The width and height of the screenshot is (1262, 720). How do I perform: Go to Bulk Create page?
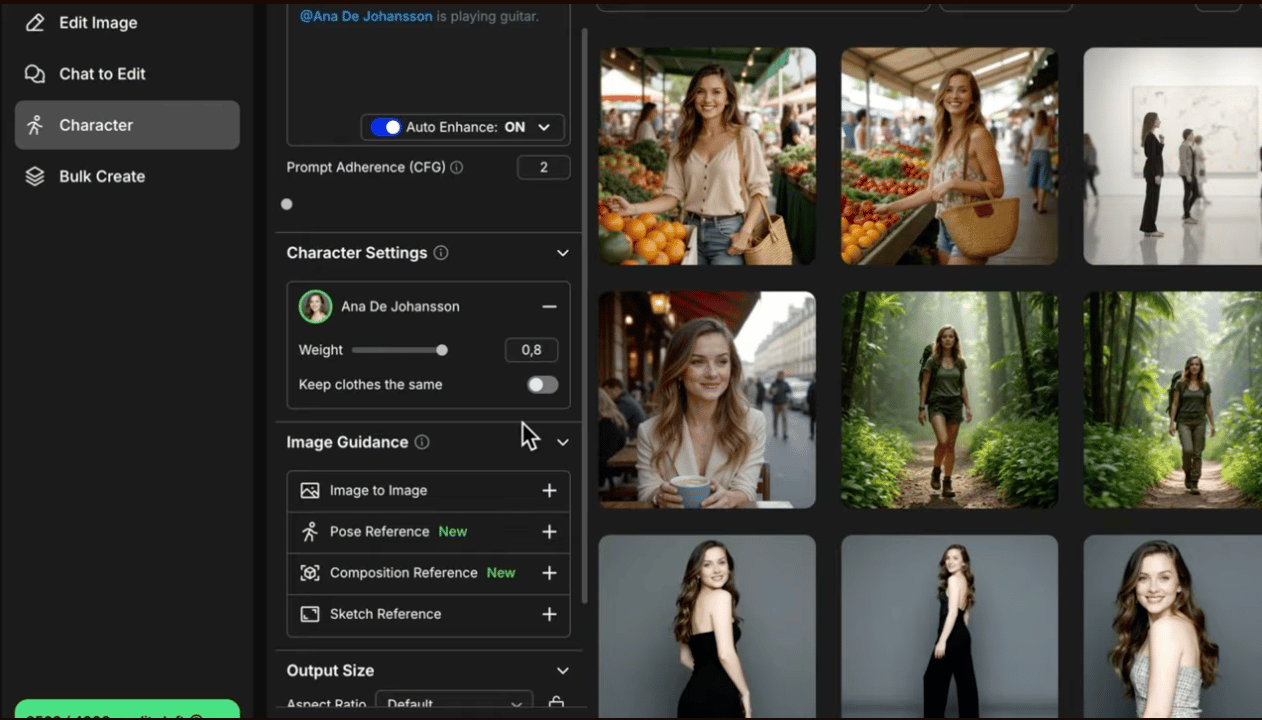[x=102, y=176]
